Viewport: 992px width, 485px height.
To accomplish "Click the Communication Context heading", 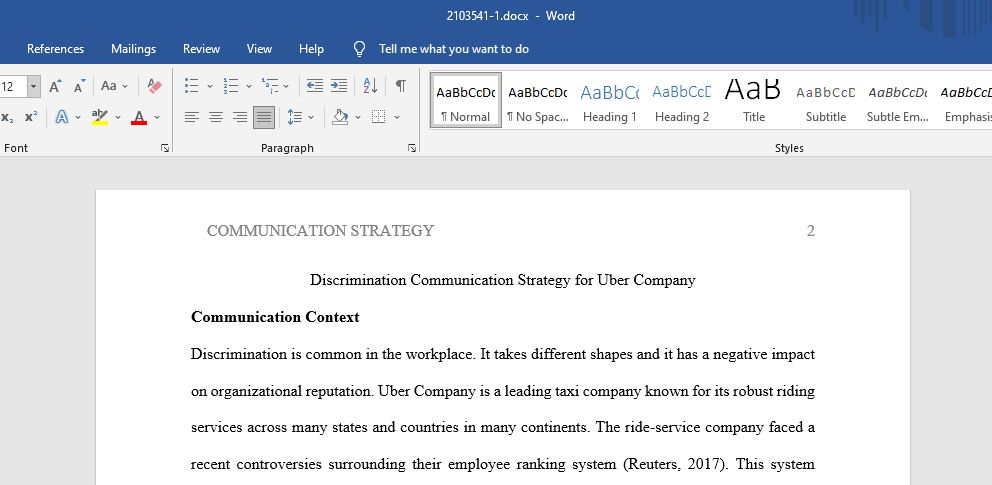I will (x=275, y=317).
